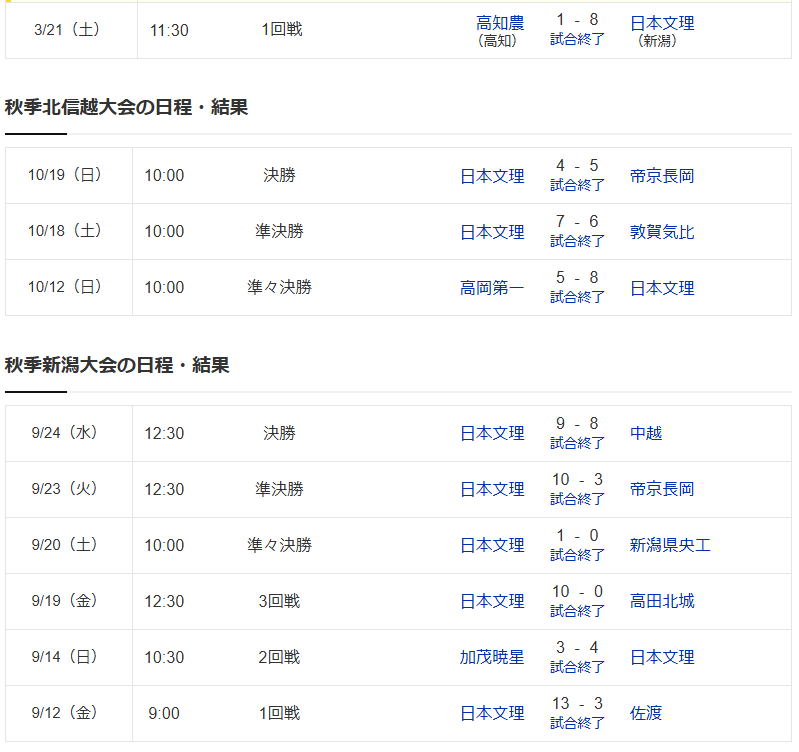Image resolution: width=799 pixels, height=752 pixels.
Task: Open the 新潟県央工 team link
Action: click(670, 546)
